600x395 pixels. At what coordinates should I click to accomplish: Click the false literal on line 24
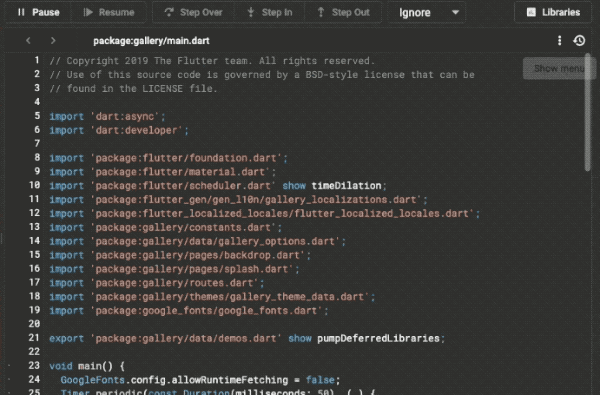(x=320, y=380)
